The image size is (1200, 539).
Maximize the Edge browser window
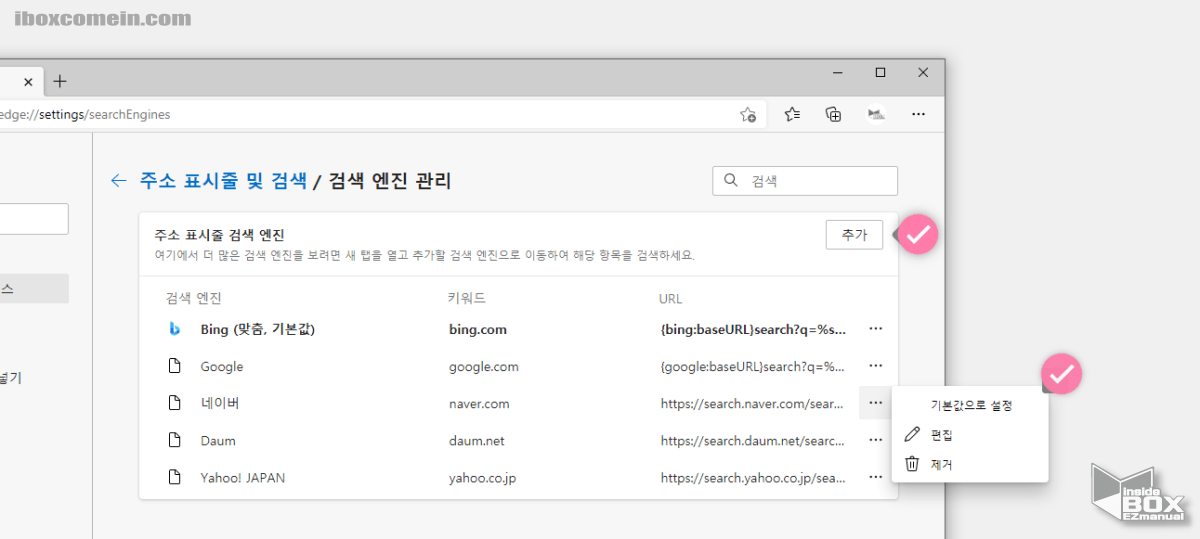pos(880,72)
